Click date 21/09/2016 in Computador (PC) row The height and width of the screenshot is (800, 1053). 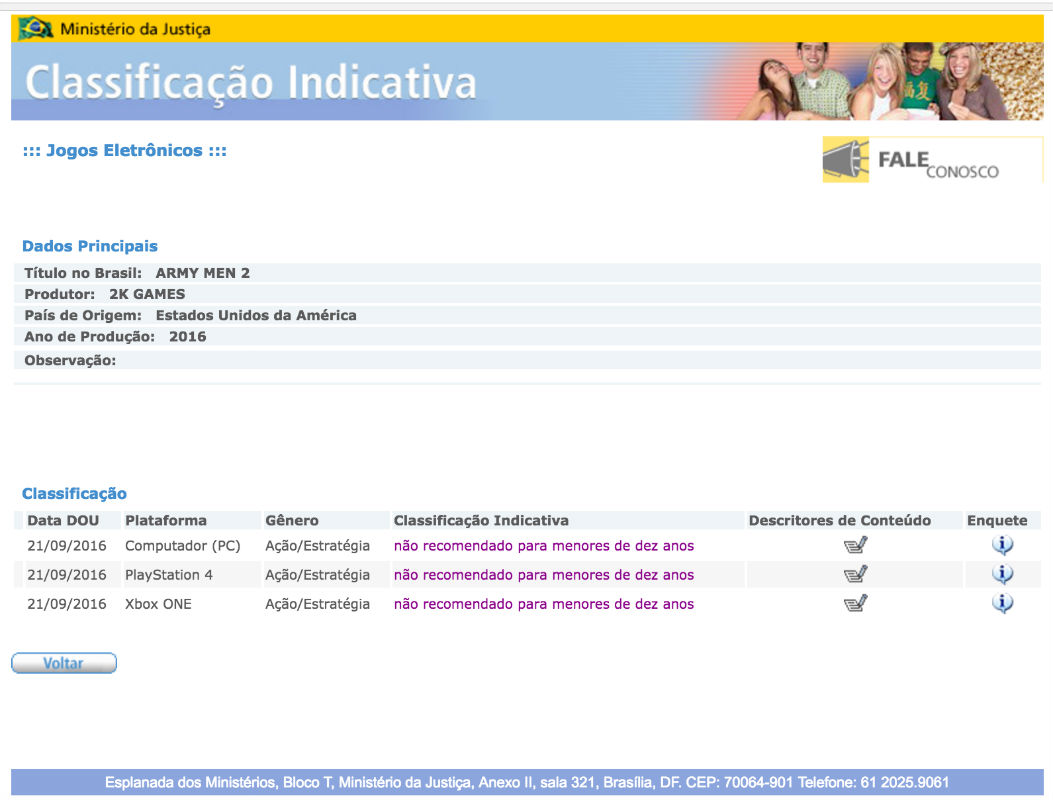click(x=66, y=545)
